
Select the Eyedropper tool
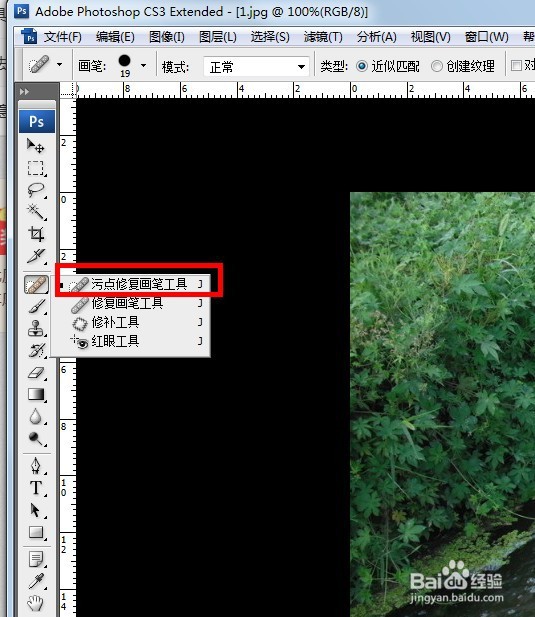coord(36,581)
